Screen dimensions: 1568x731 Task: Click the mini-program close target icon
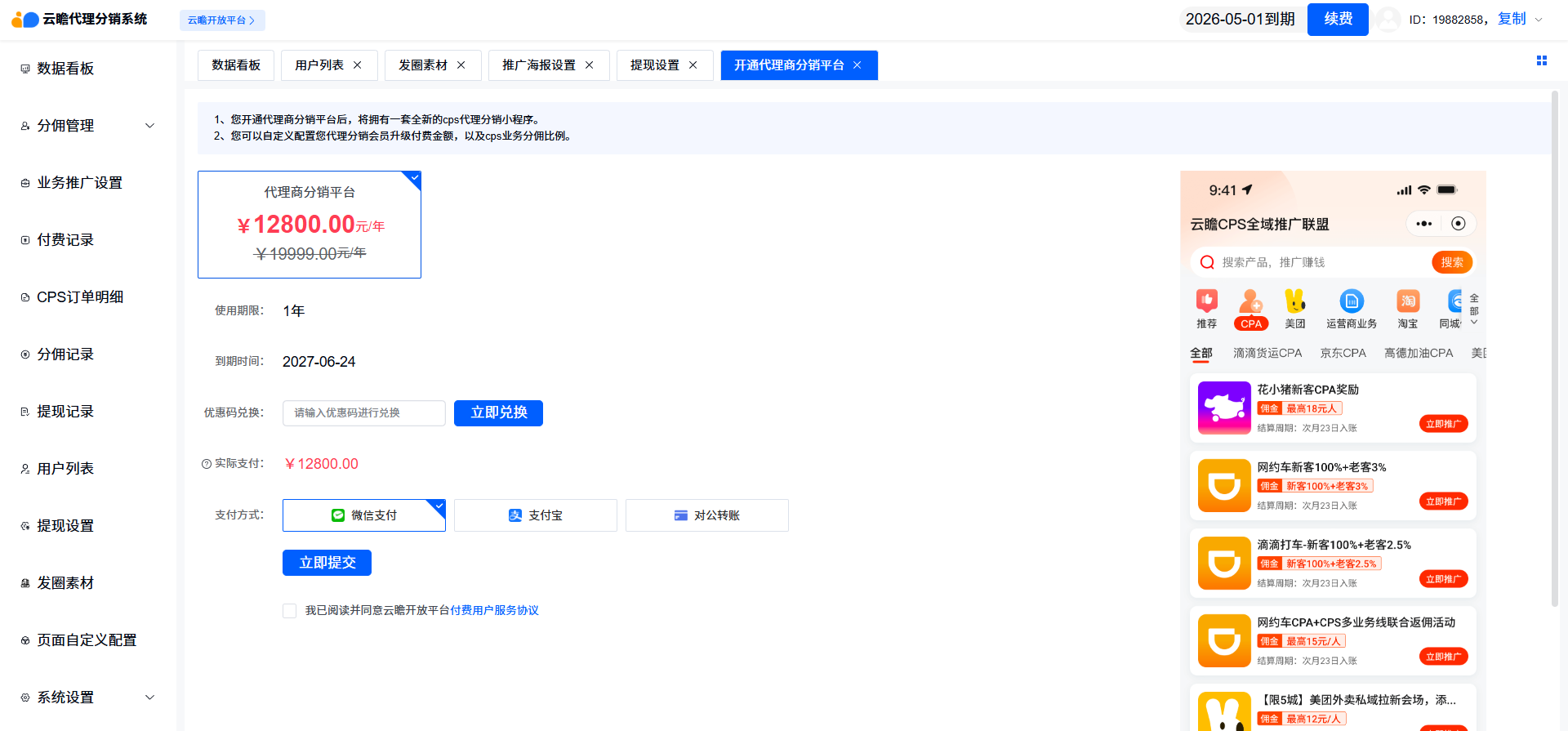(1459, 224)
